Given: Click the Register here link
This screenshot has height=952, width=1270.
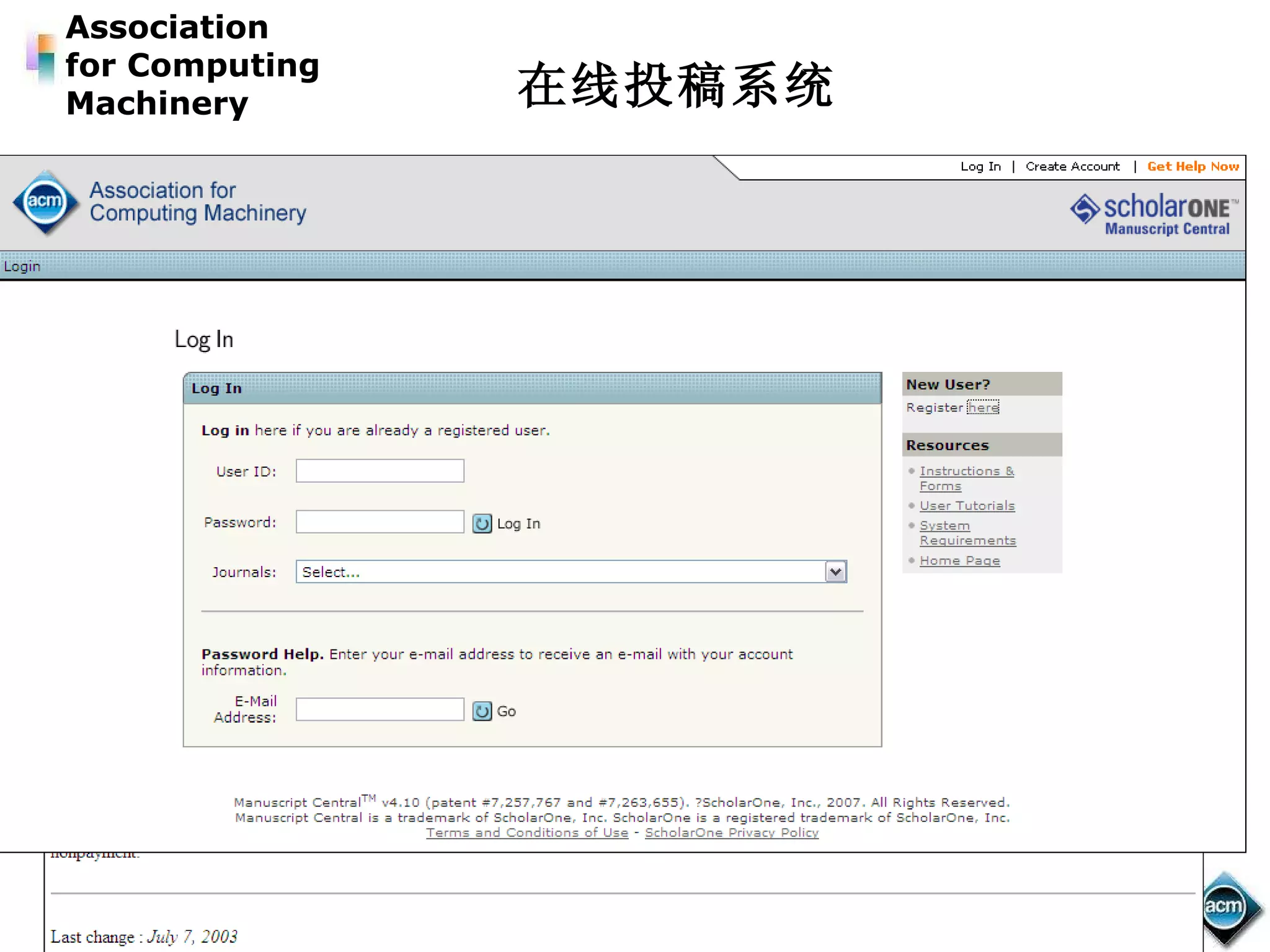Looking at the screenshot, I should tap(983, 407).
